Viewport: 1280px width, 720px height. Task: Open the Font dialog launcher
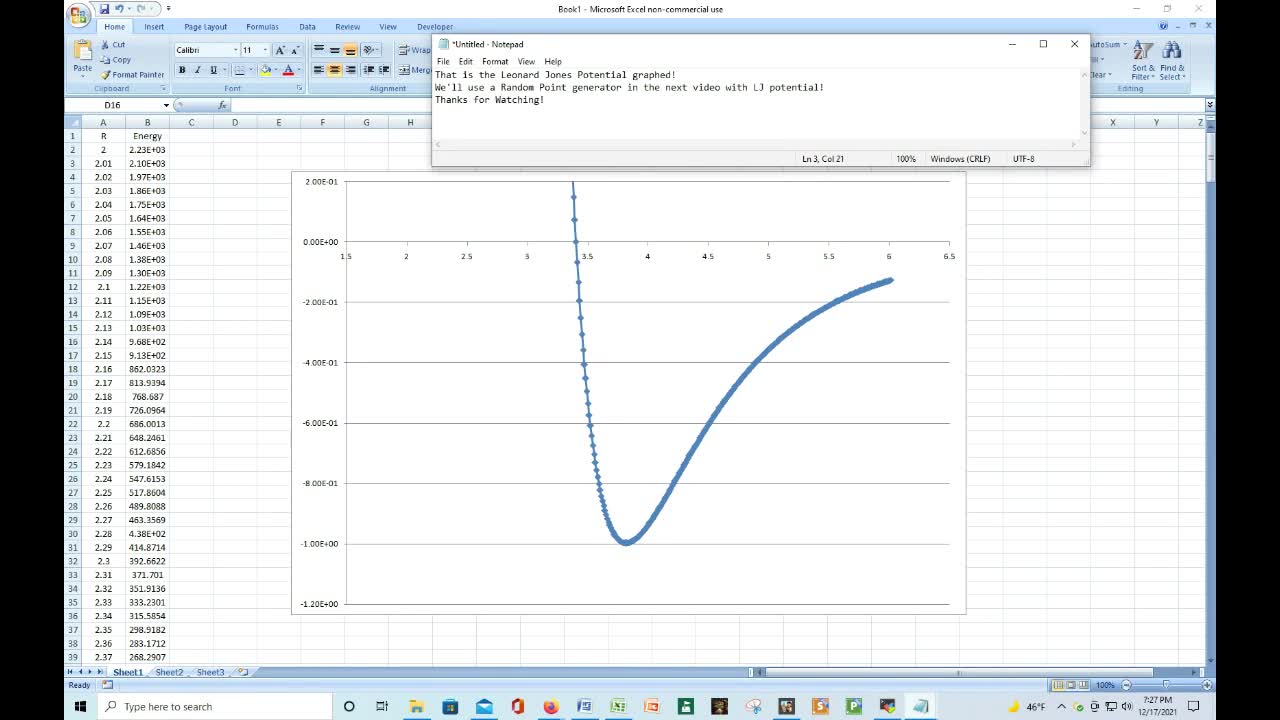(299, 88)
